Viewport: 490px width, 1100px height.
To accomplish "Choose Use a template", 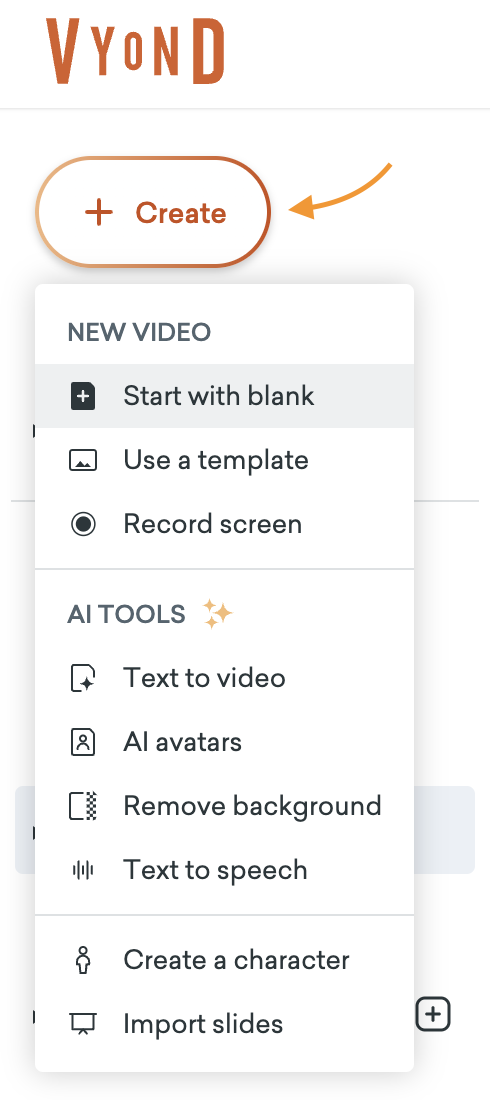I will [x=225, y=460].
